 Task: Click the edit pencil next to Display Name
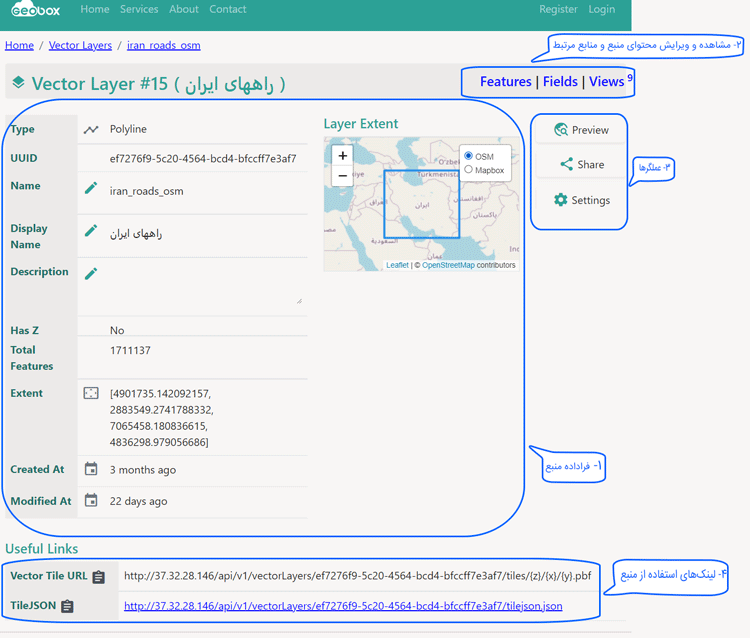point(91,231)
